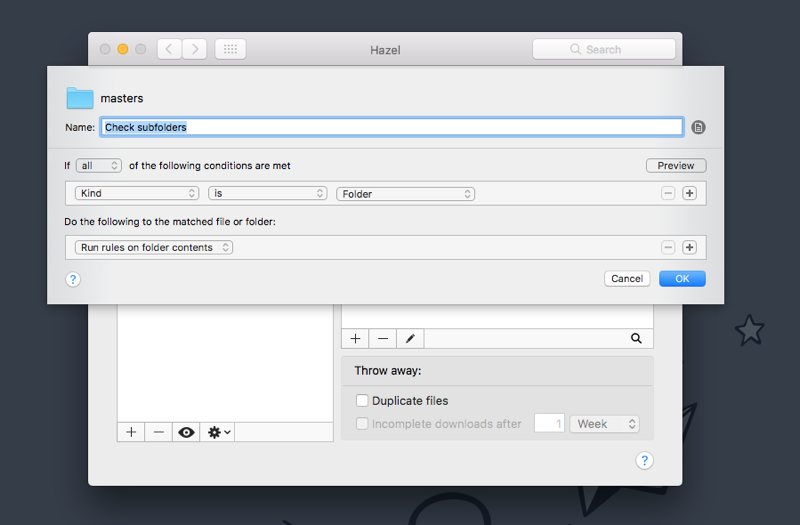Click the add rule plus button

355,338
